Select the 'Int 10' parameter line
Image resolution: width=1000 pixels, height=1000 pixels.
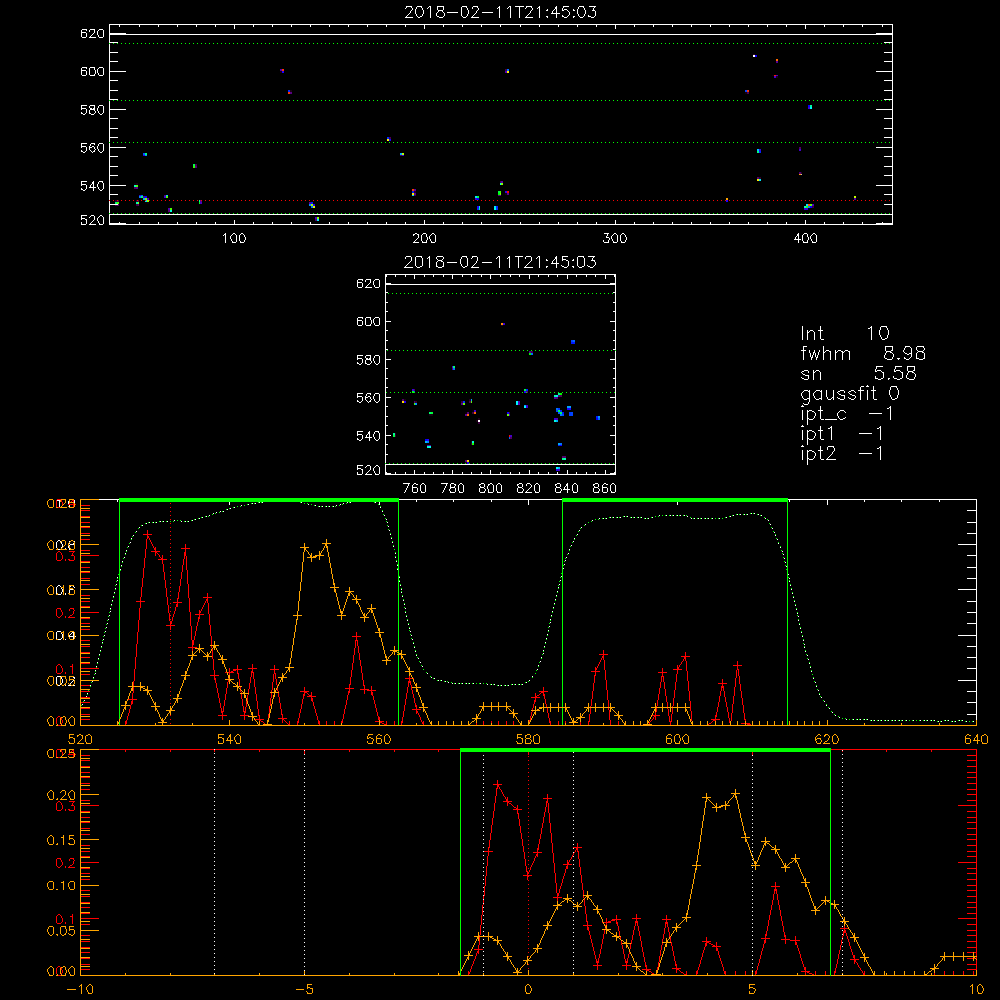(x=845, y=334)
